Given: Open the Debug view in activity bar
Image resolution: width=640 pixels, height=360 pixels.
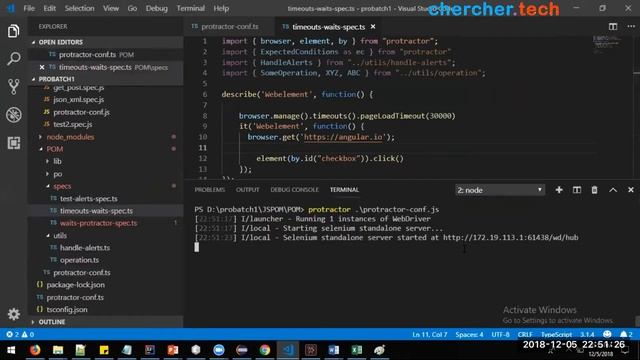Looking at the screenshot, I should pyautogui.click(x=13, y=115).
